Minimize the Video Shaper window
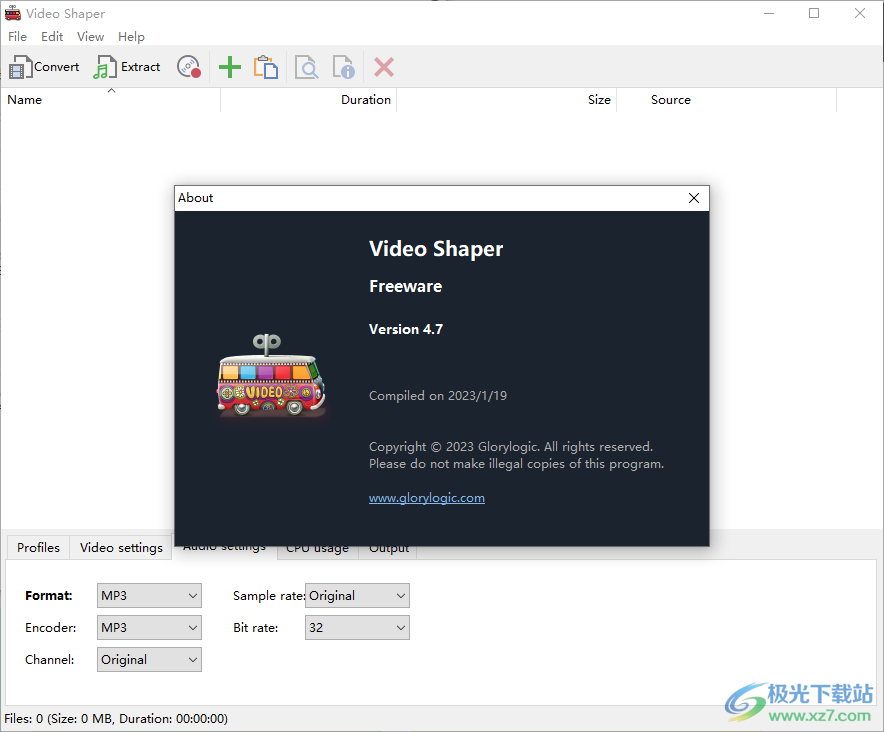884x732 pixels. (x=769, y=13)
